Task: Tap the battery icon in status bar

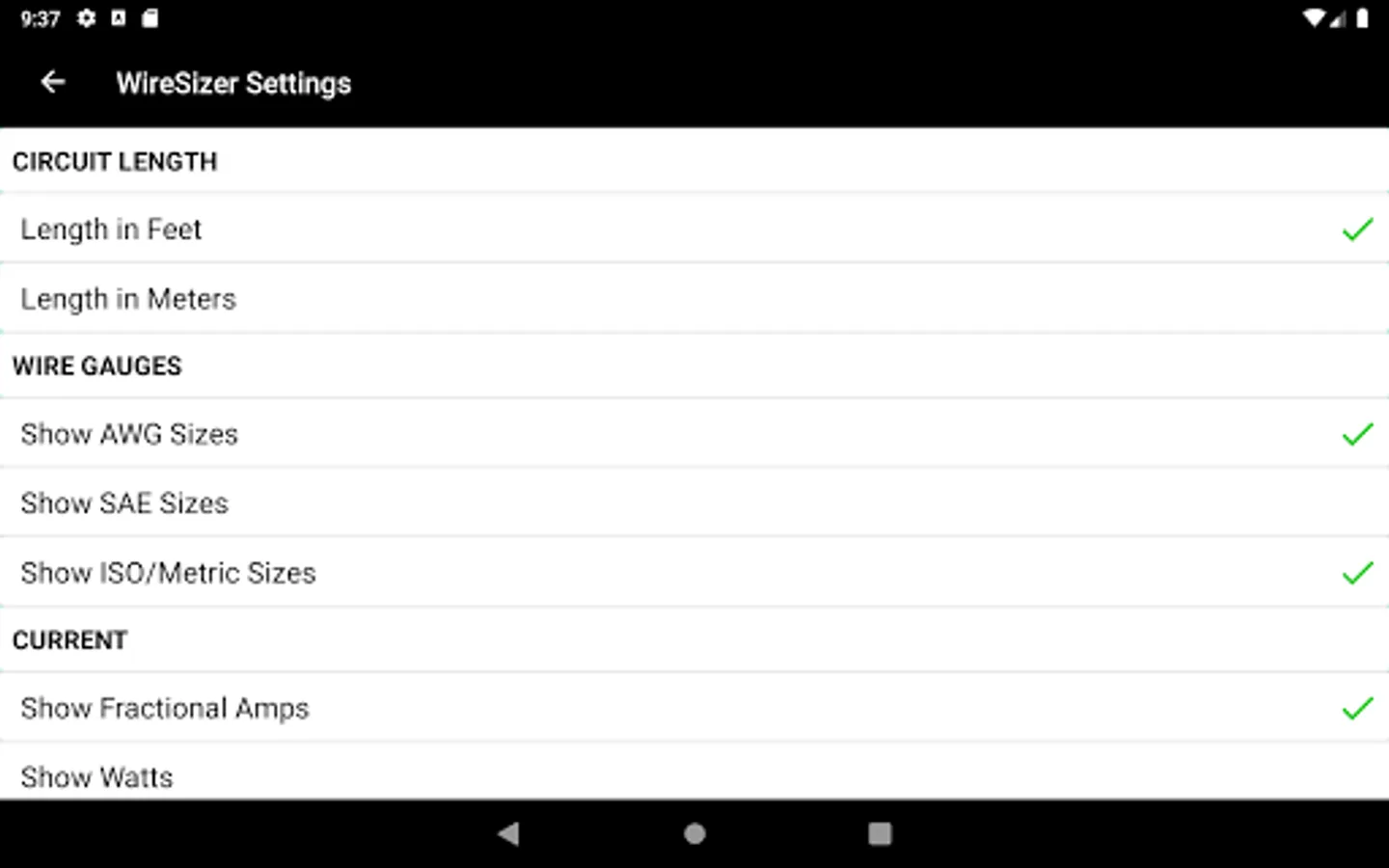Action: click(x=1362, y=18)
